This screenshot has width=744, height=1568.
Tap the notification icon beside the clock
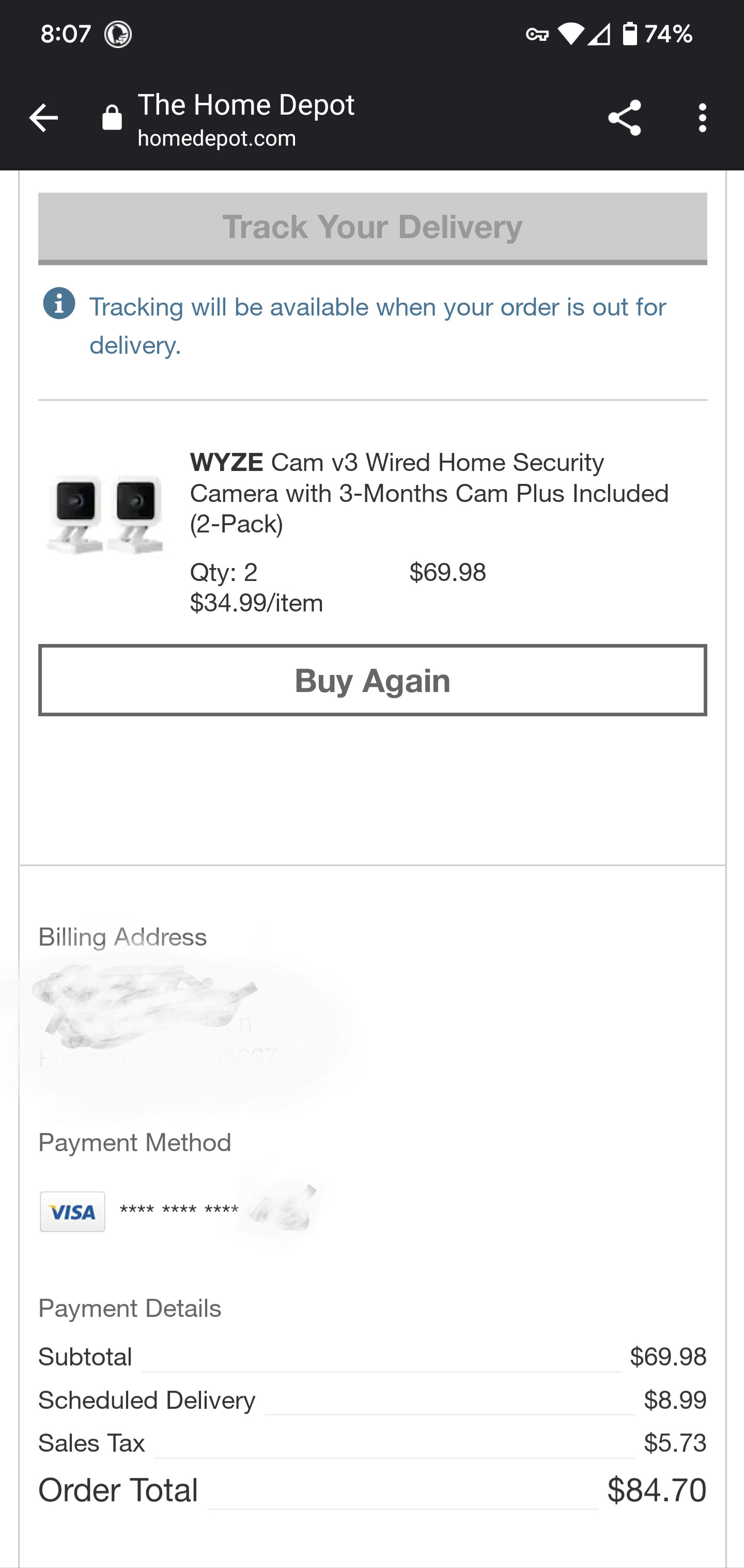(117, 34)
